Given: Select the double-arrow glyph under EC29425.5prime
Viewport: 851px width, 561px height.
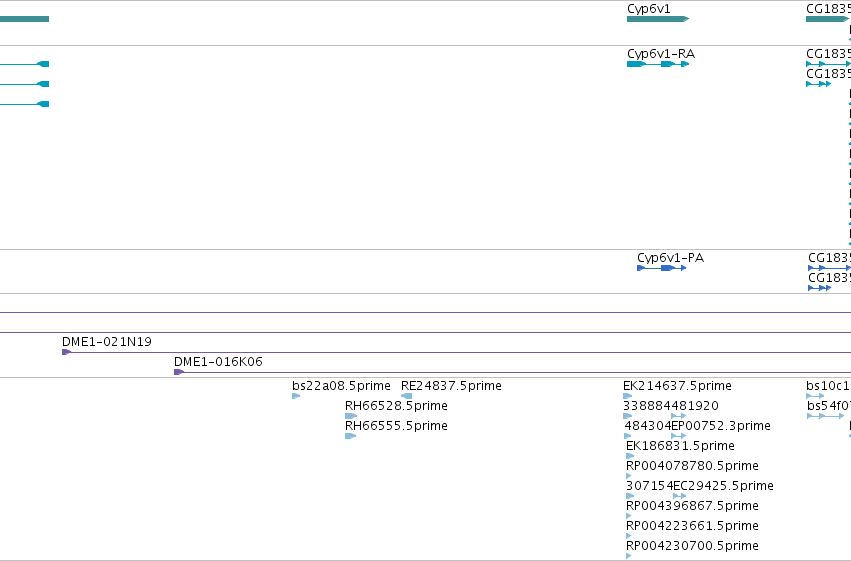Looking at the screenshot, I should point(679,496).
